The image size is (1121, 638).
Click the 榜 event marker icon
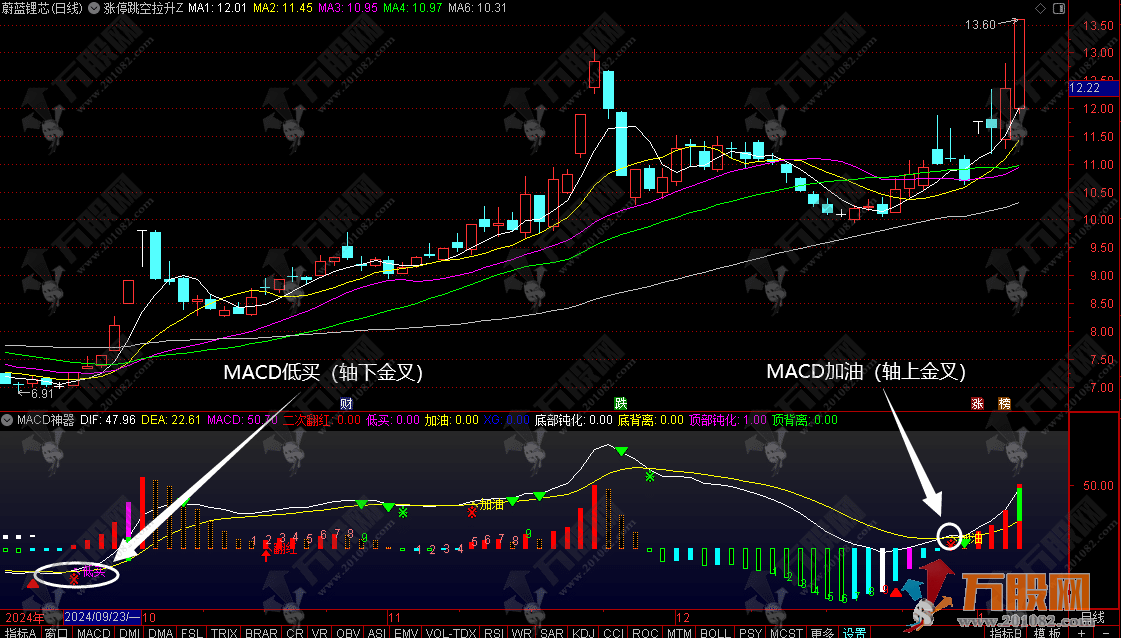click(1004, 404)
